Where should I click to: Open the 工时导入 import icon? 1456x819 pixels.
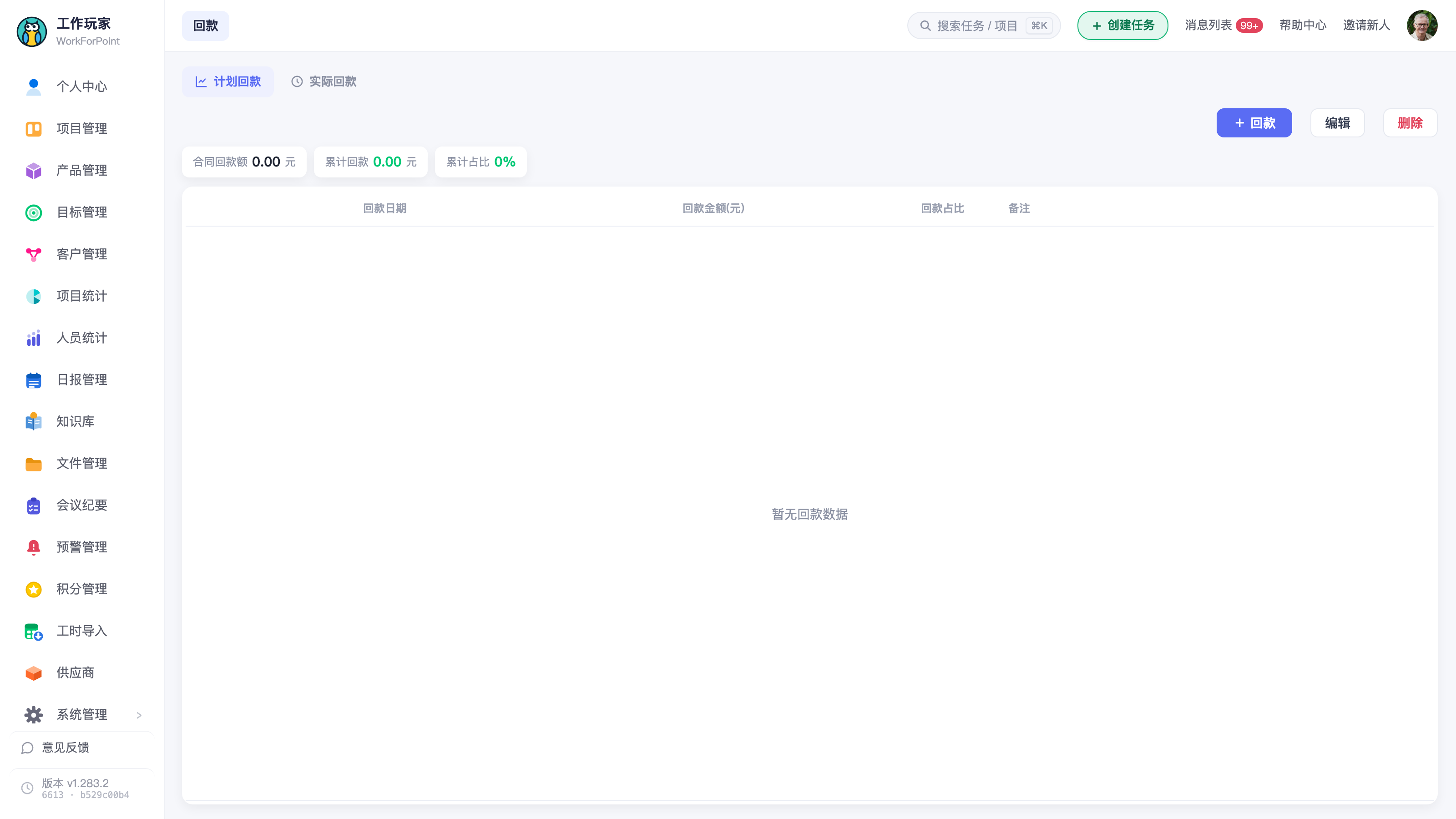tap(33, 631)
